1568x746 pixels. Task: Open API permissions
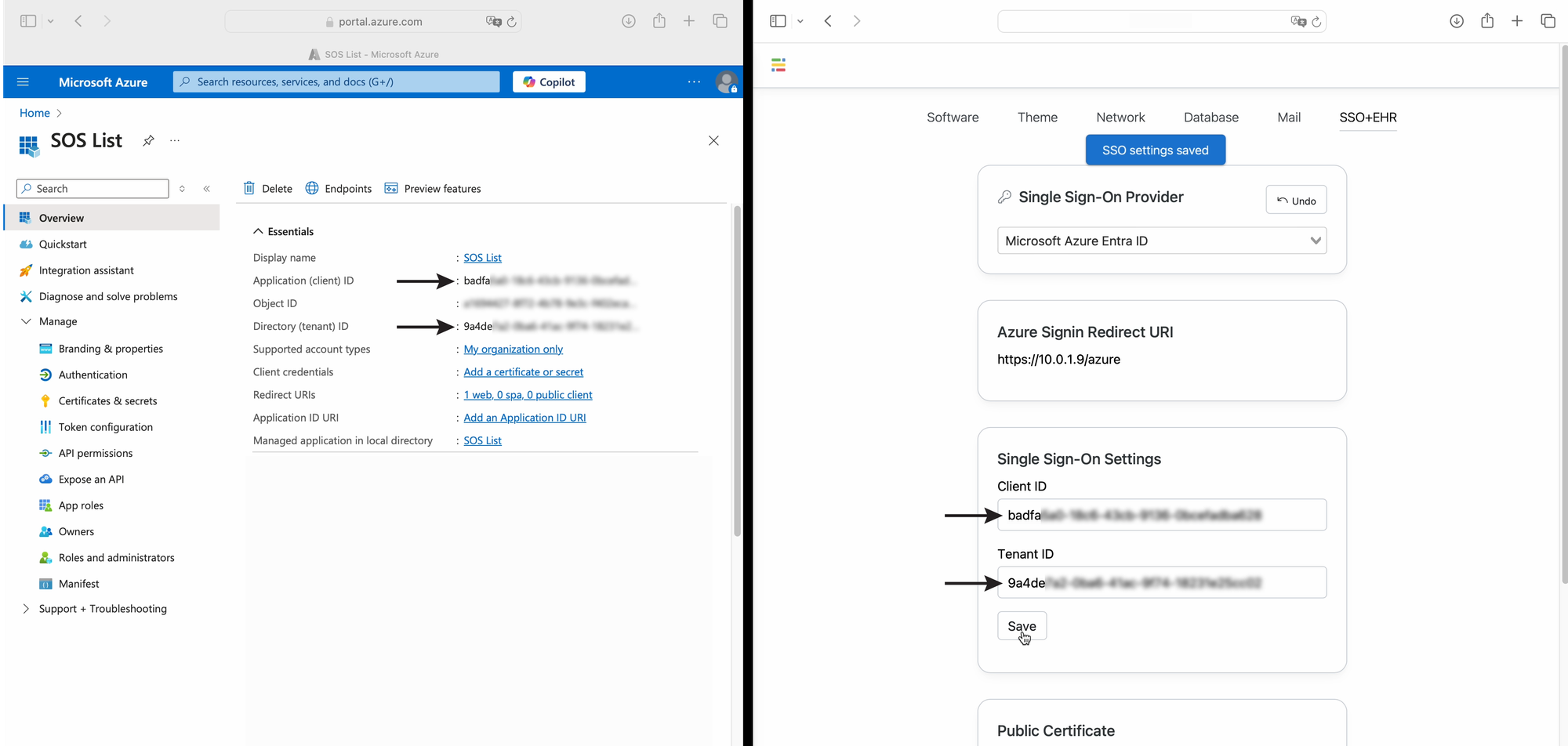tap(96, 453)
